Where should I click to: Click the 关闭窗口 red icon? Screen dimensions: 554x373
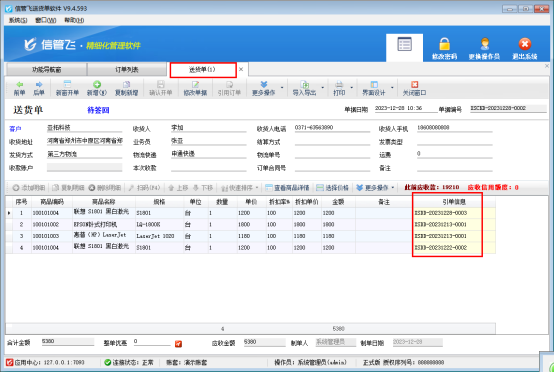pyautogui.click(x=414, y=84)
